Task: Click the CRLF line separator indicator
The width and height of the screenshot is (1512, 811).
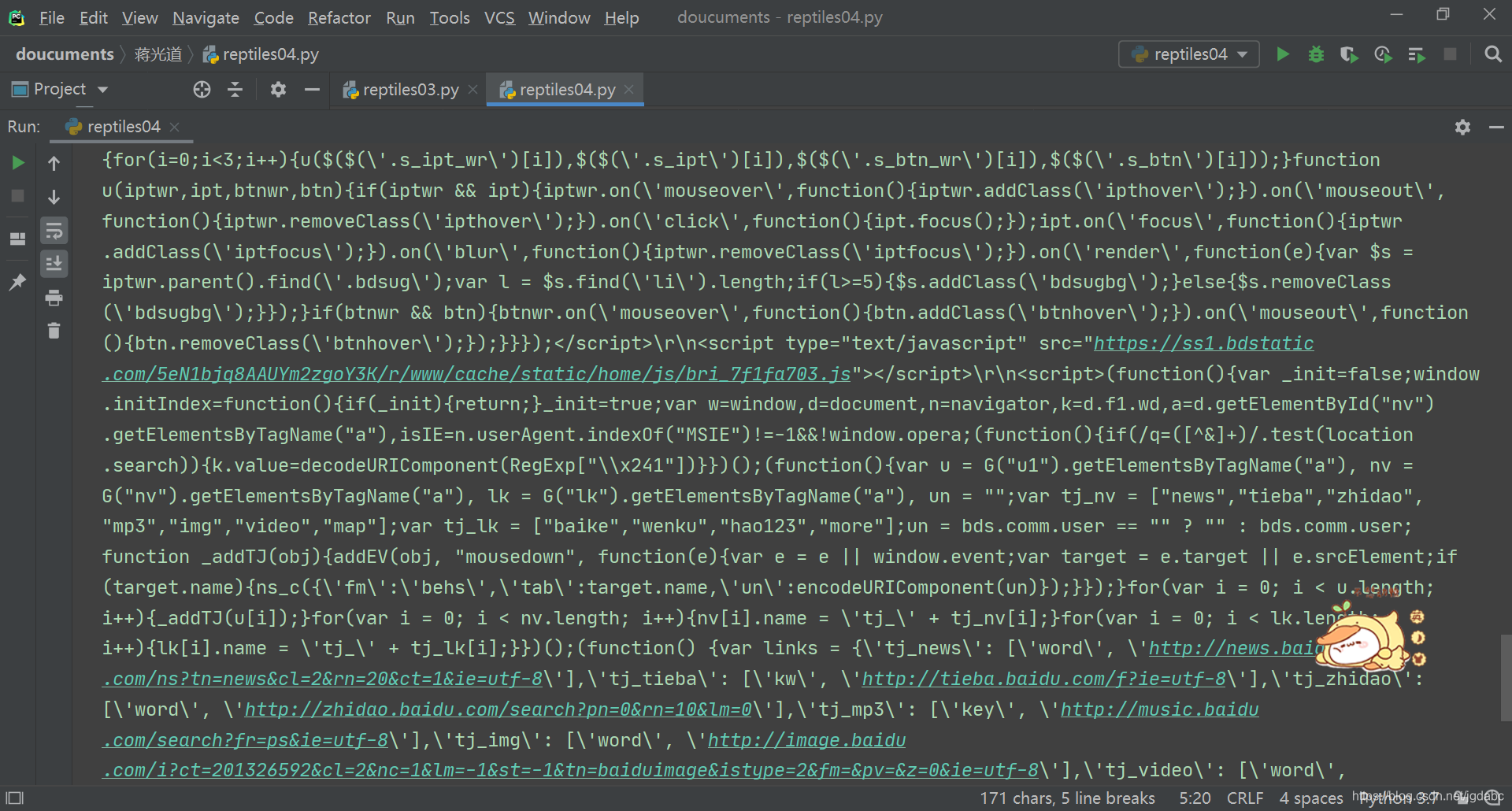Action: pyautogui.click(x=1244, y=798)
